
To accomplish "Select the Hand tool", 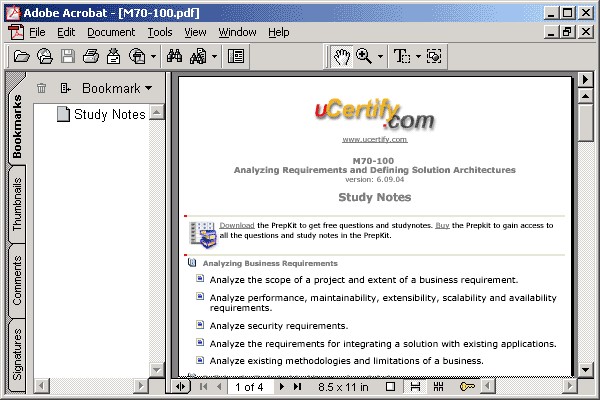I will [341, 57].
